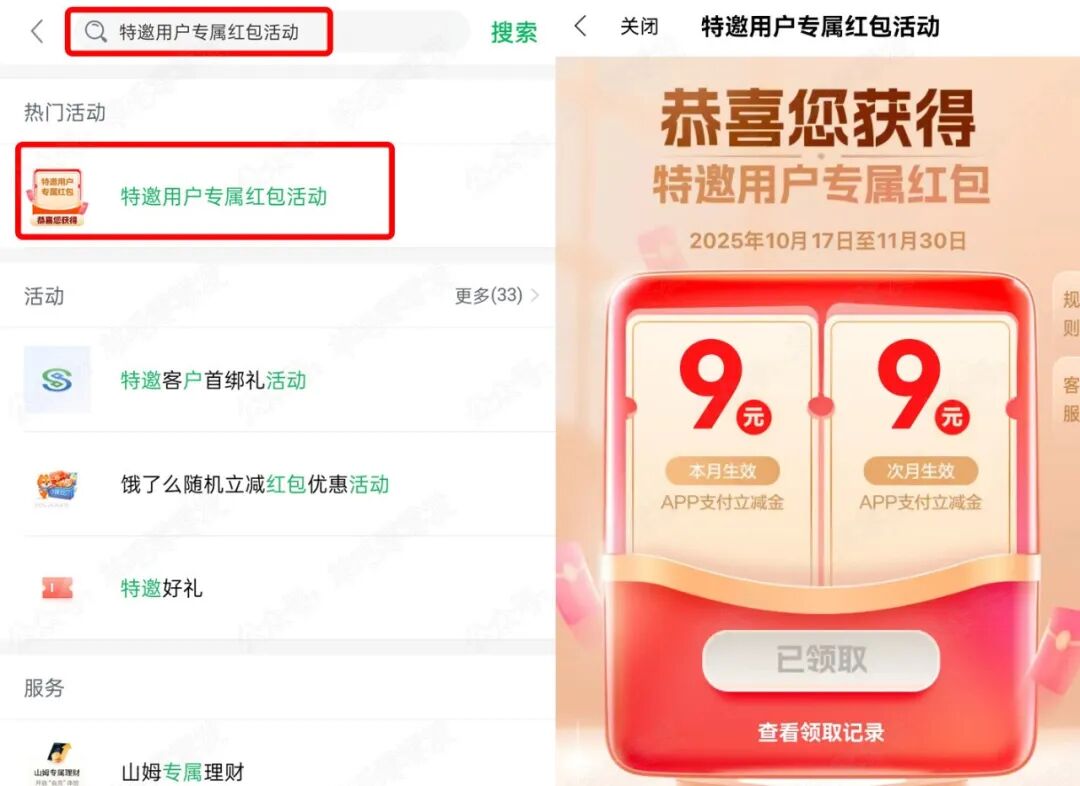This screenshot has width=1080, height=786.
Task: Open the 查看领取记录 link
Action: (821, 732)
